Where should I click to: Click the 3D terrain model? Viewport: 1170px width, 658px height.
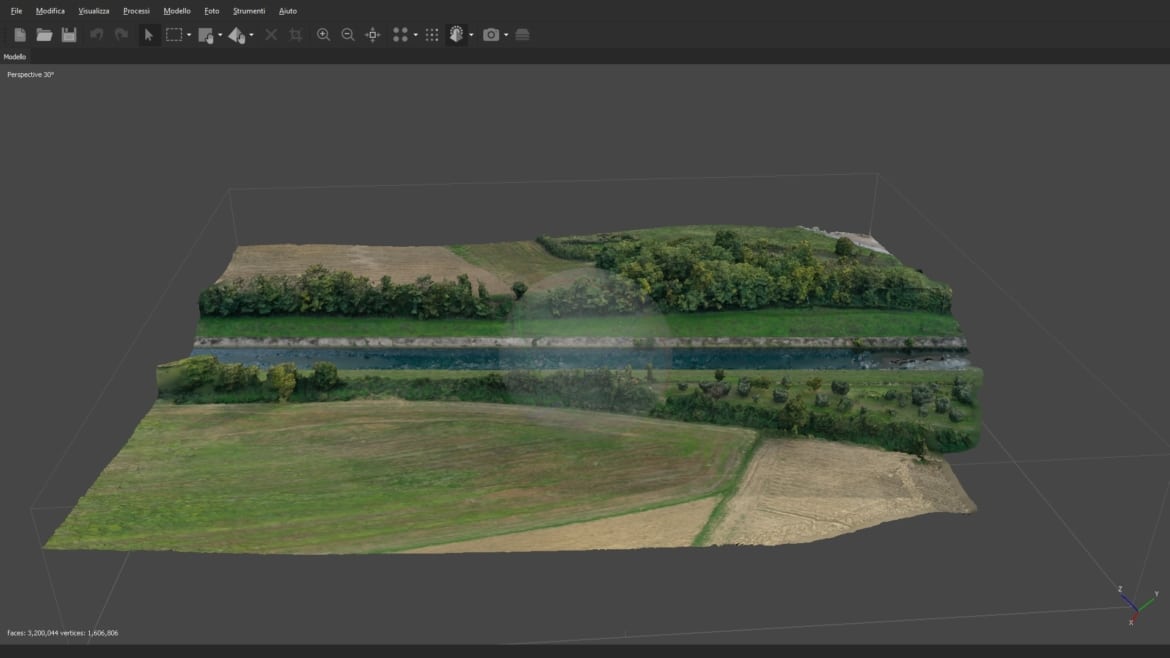(515, 388)
